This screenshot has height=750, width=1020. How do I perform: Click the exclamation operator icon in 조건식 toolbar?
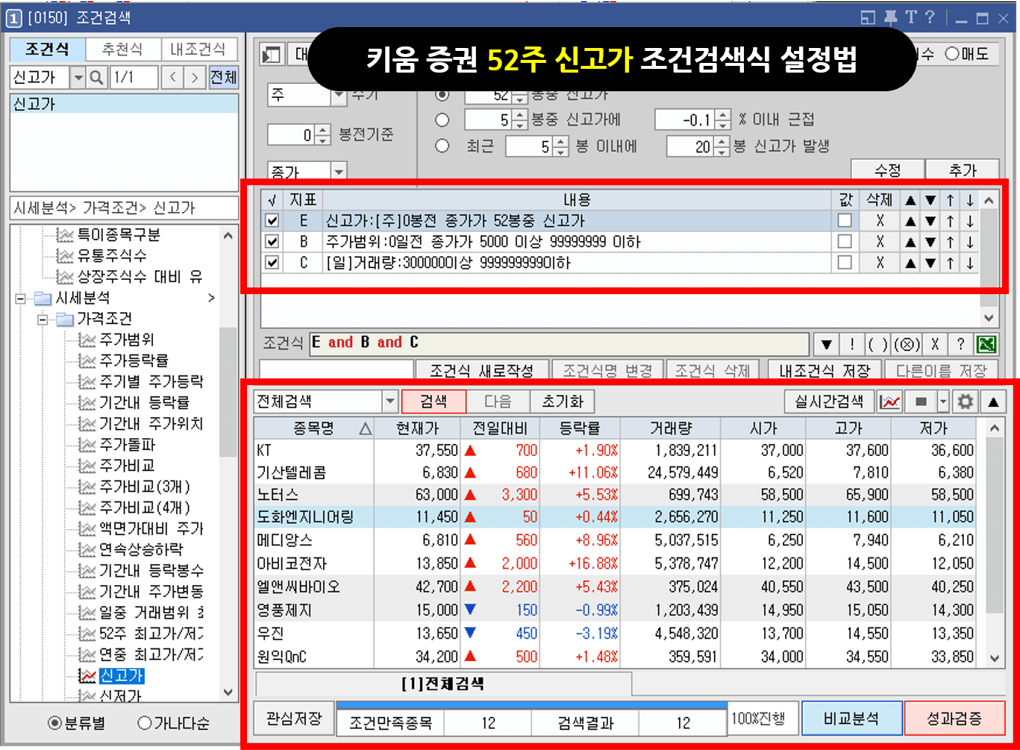coord(851,344)
